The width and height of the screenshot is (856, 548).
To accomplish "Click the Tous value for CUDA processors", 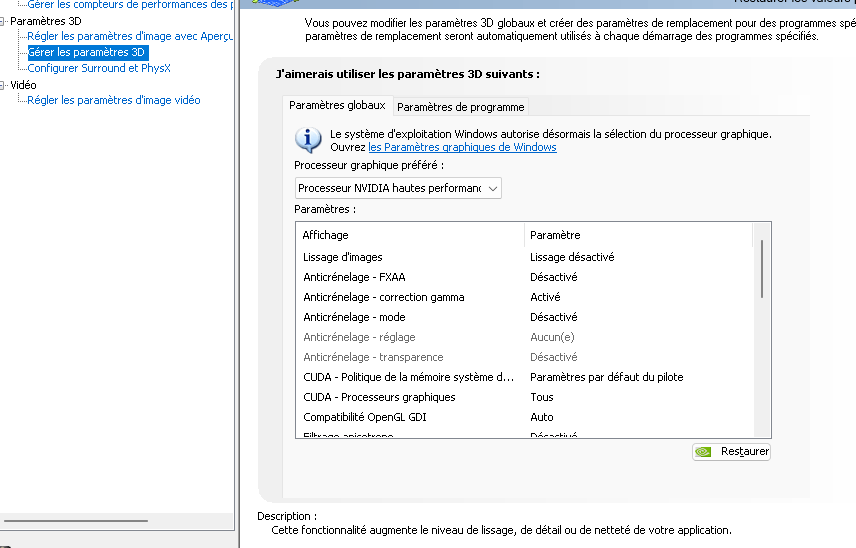I will [542, 397].
